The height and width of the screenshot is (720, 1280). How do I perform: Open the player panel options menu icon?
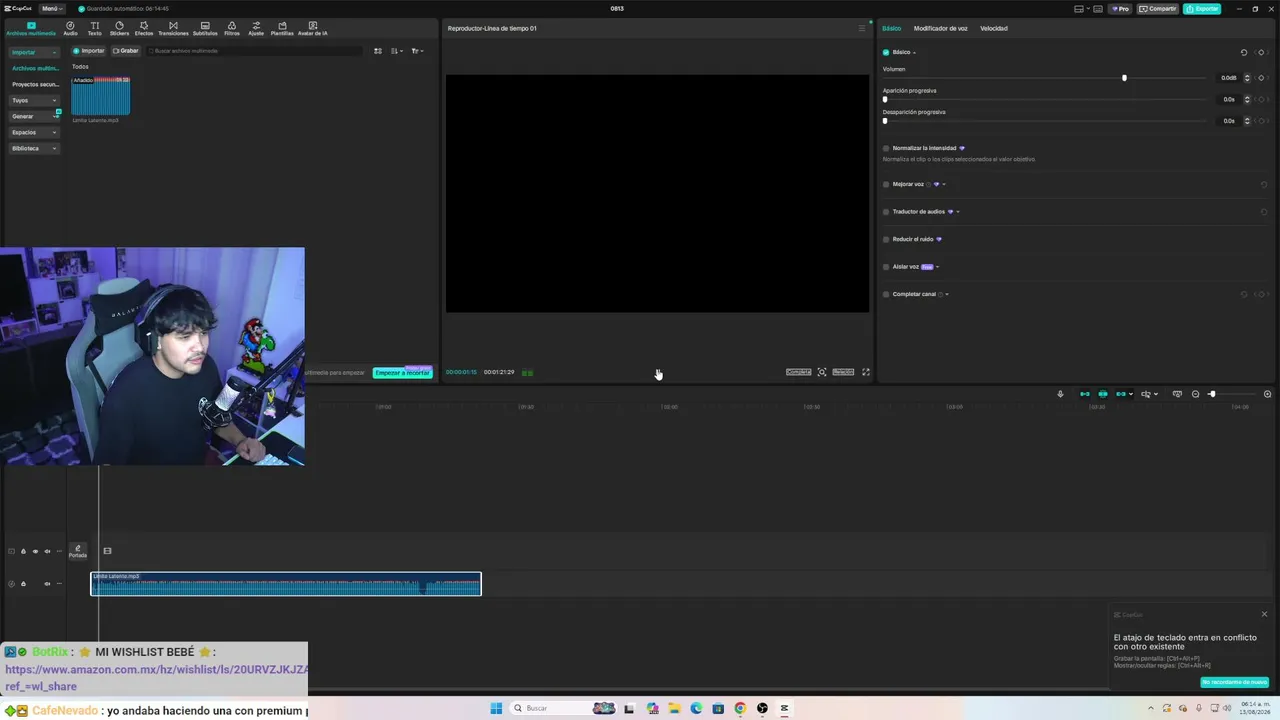tap(862, 28)
